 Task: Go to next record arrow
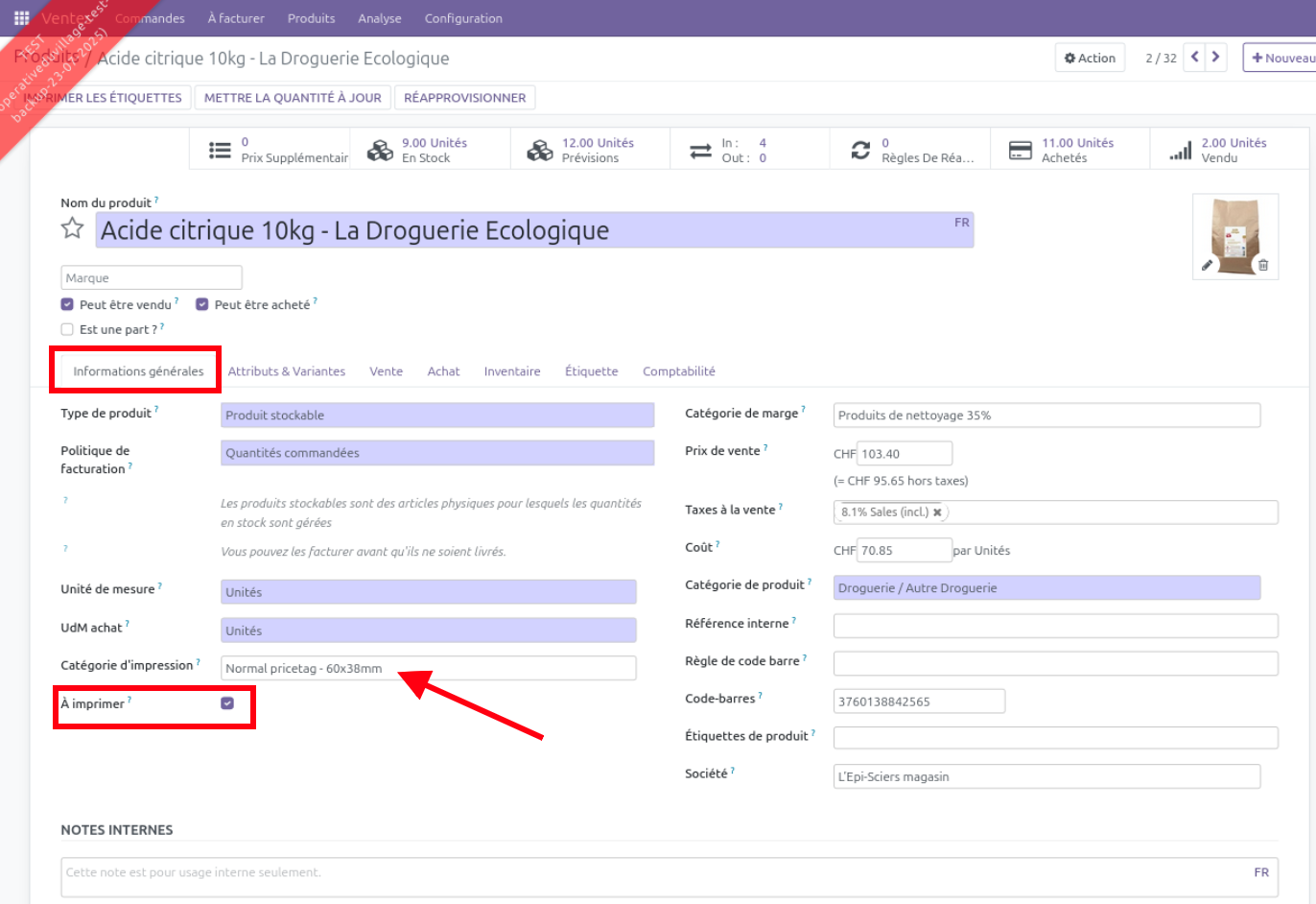click(1215, 58)
